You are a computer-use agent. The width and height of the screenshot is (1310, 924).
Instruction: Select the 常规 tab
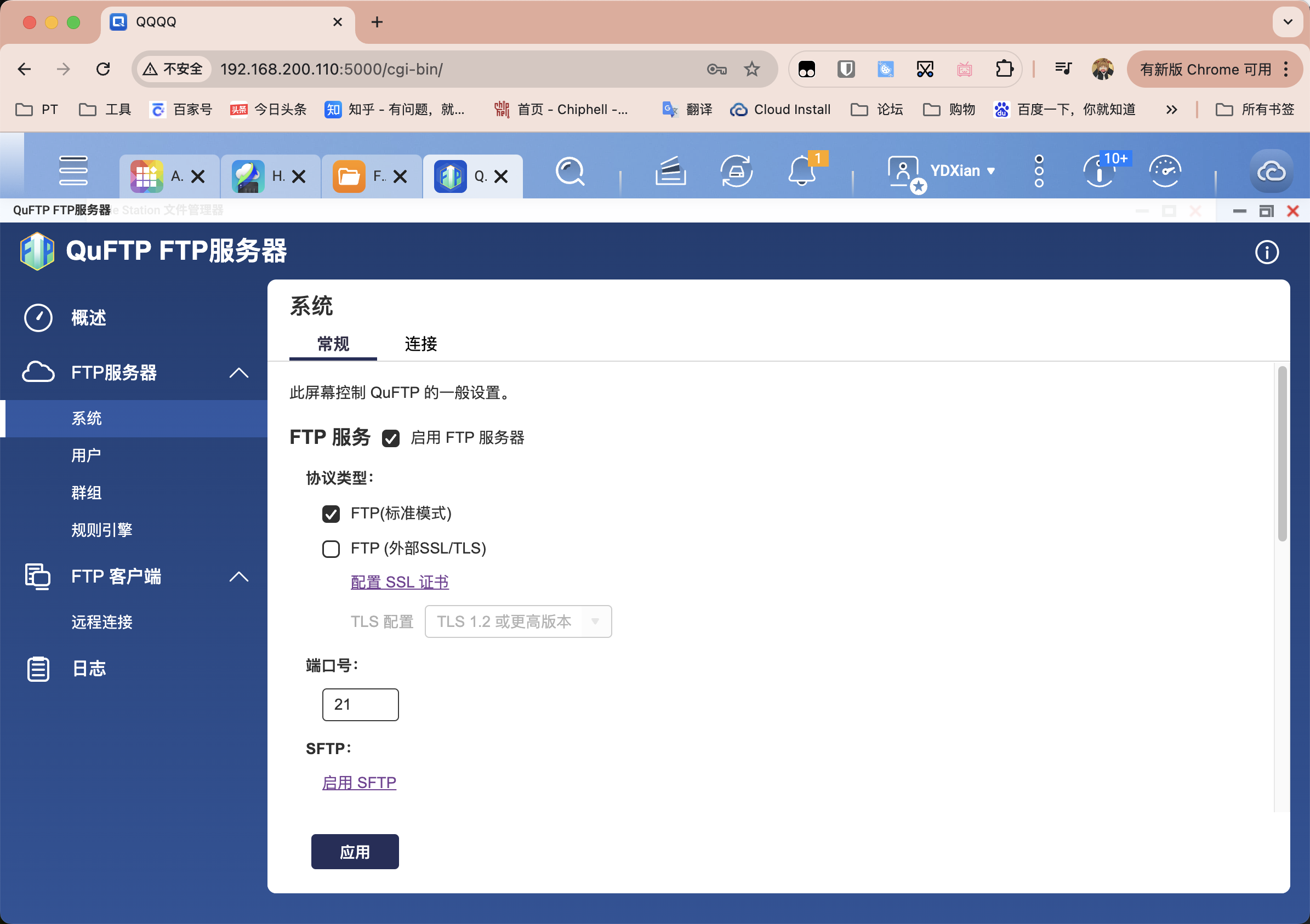[x=333, y=344]
